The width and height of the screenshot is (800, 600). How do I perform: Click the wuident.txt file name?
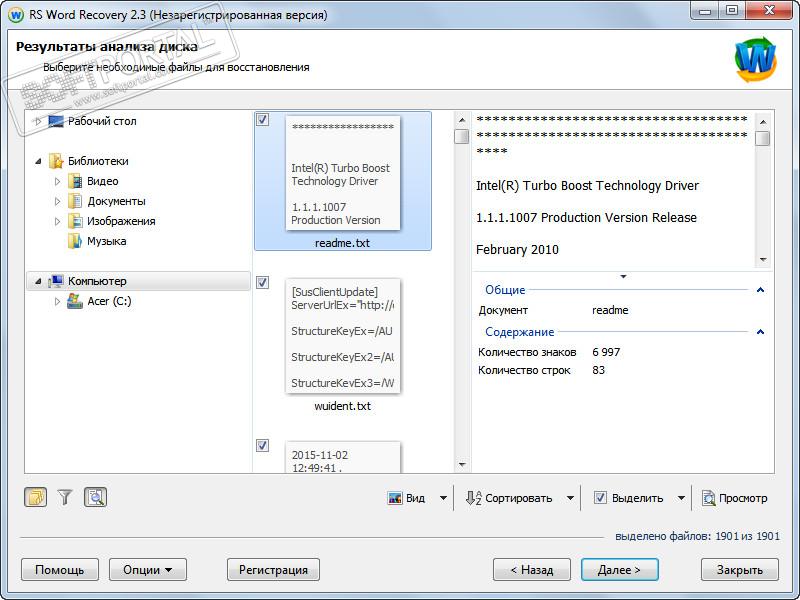342,406
